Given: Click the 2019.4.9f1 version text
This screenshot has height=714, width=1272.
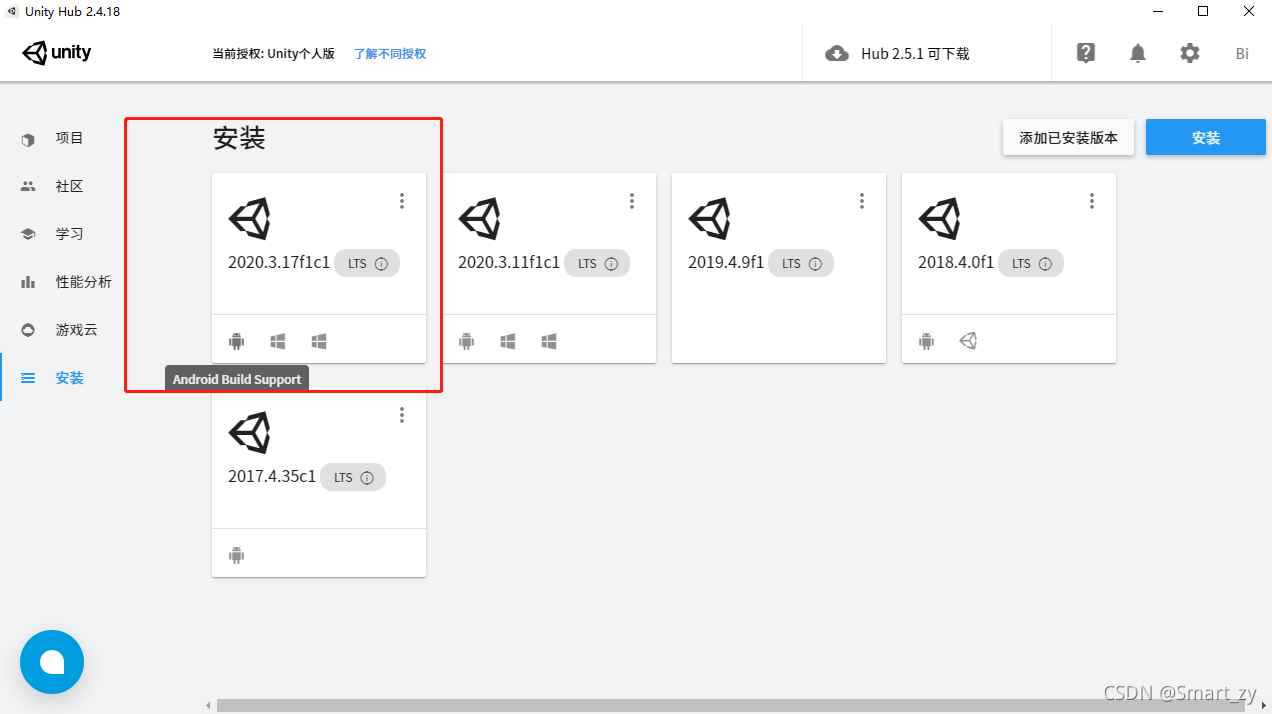Looking at the screenshot, I should click(726, 263).
